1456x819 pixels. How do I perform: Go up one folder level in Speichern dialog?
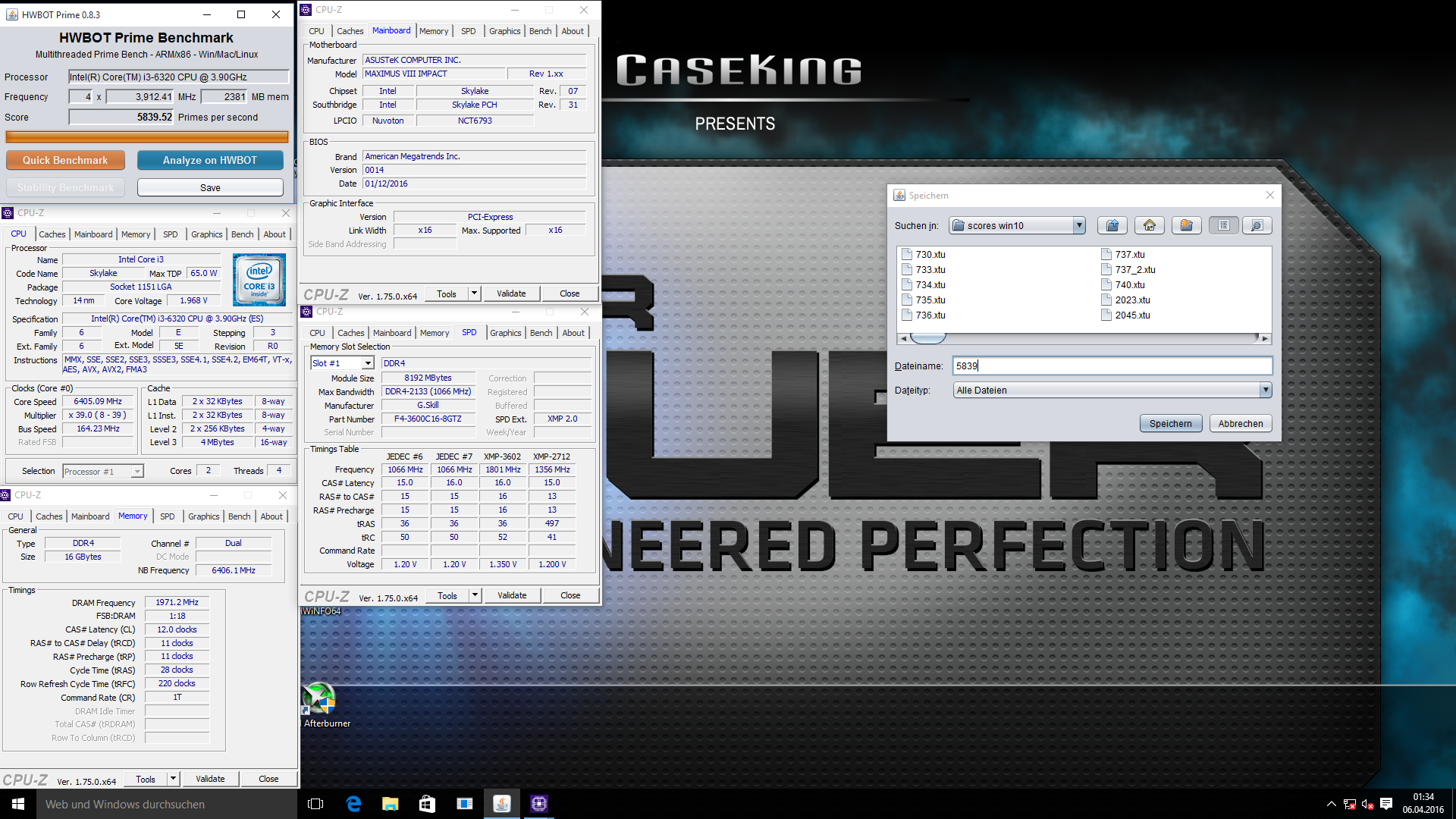click(x=1112, y=225)
